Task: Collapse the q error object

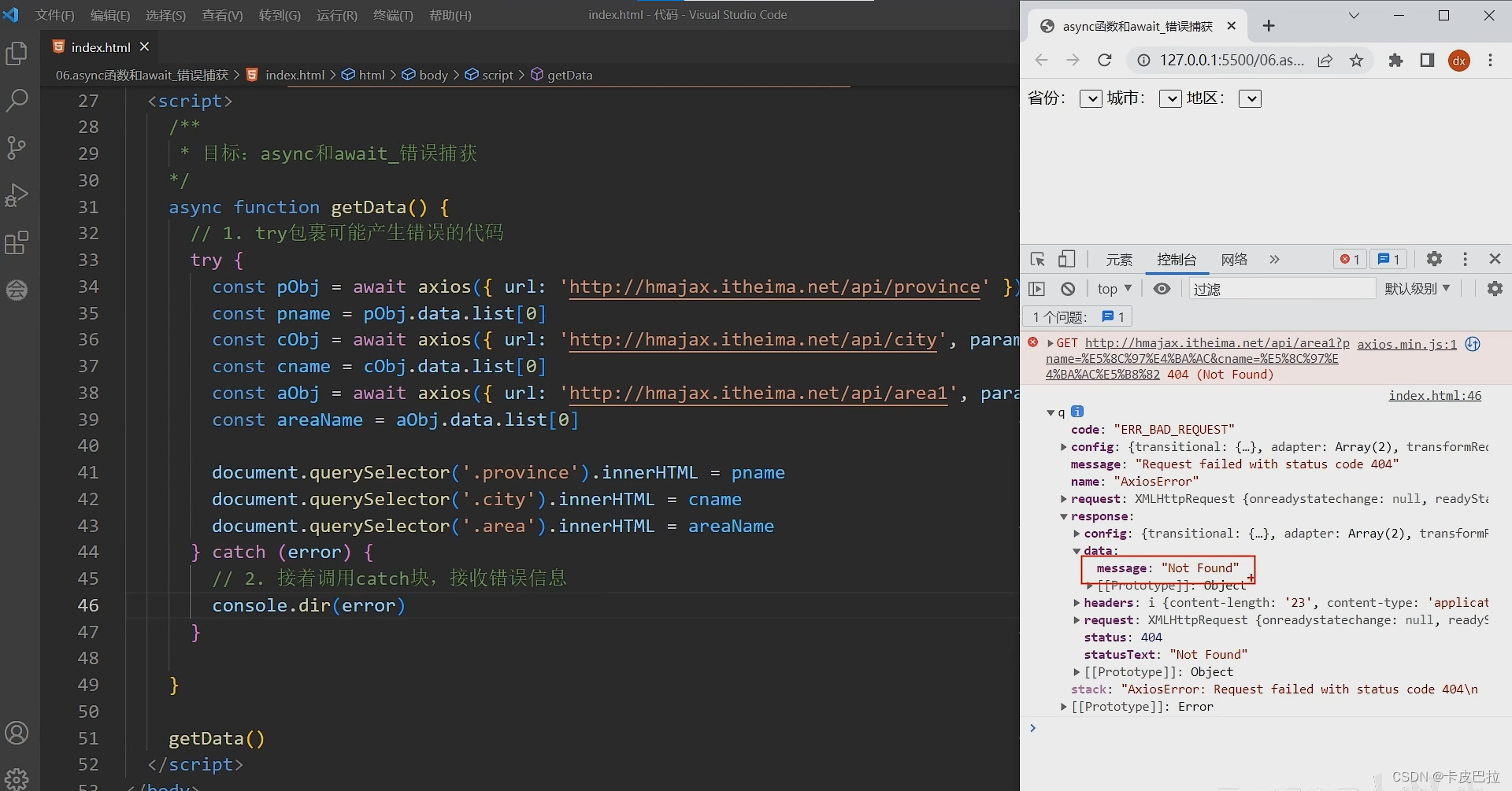Action: click(1051, 412)
